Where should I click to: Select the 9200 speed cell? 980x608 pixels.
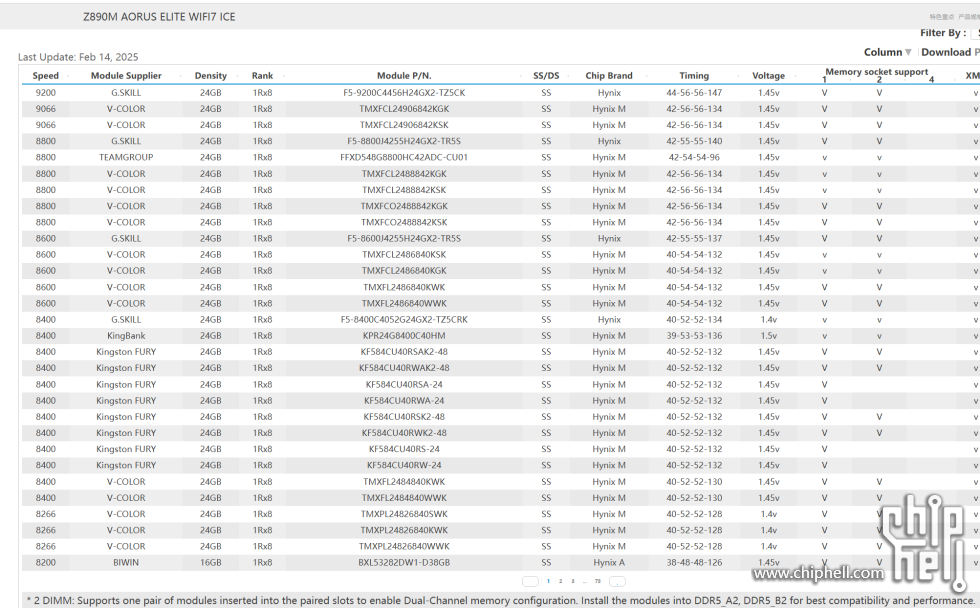click(x=46, y=92)
